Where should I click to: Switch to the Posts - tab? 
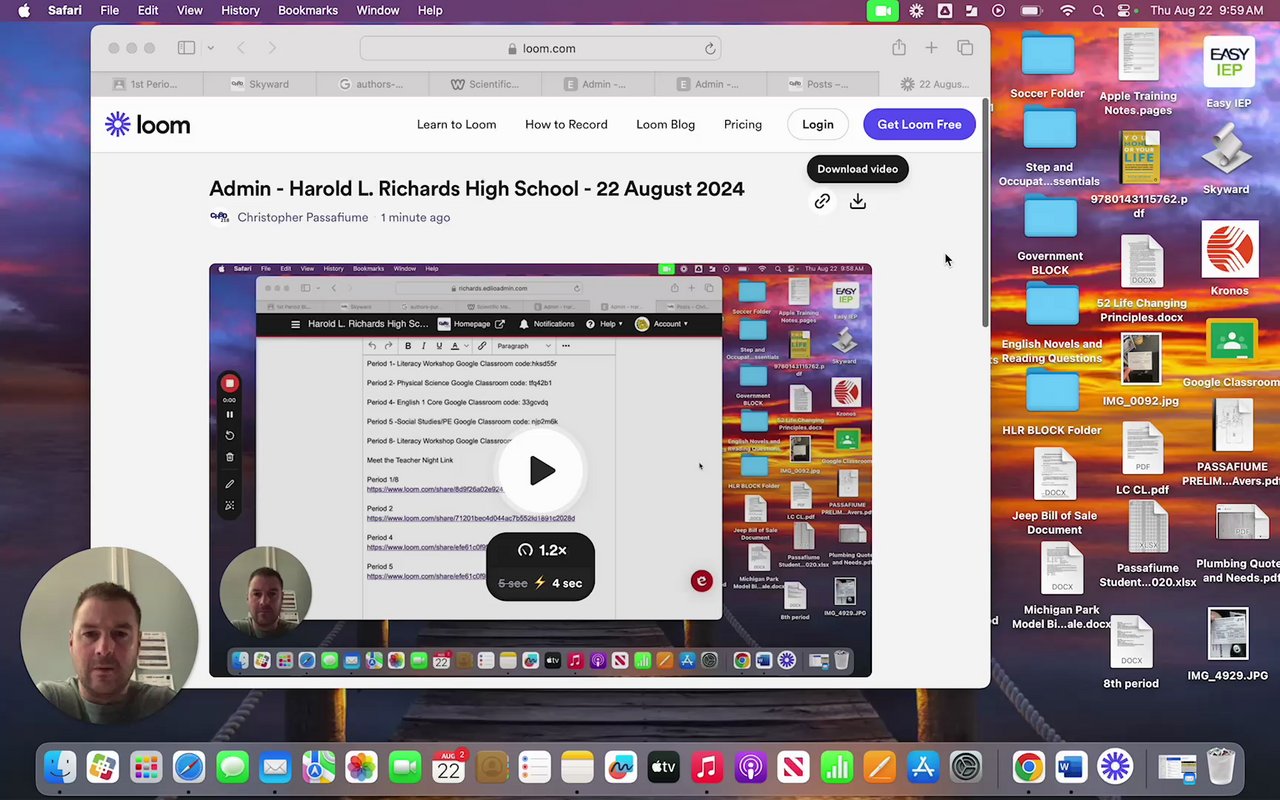click(x=823, y=84)
